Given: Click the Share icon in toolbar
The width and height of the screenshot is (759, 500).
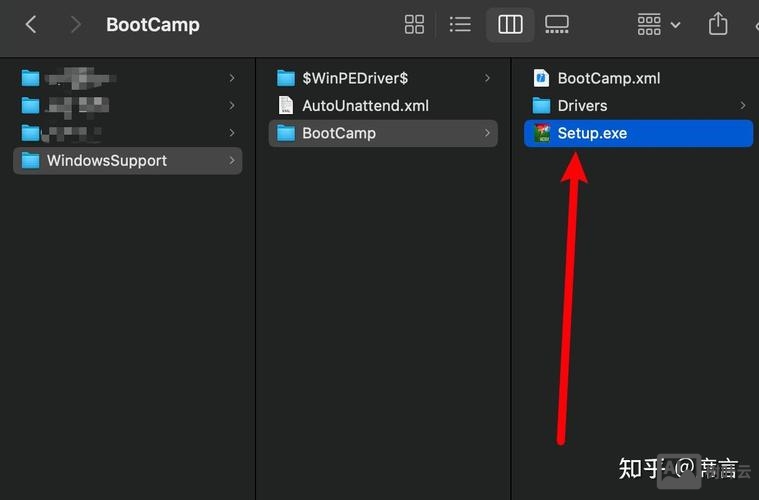Looking at the screenshot, I should (x=718, y=25).
